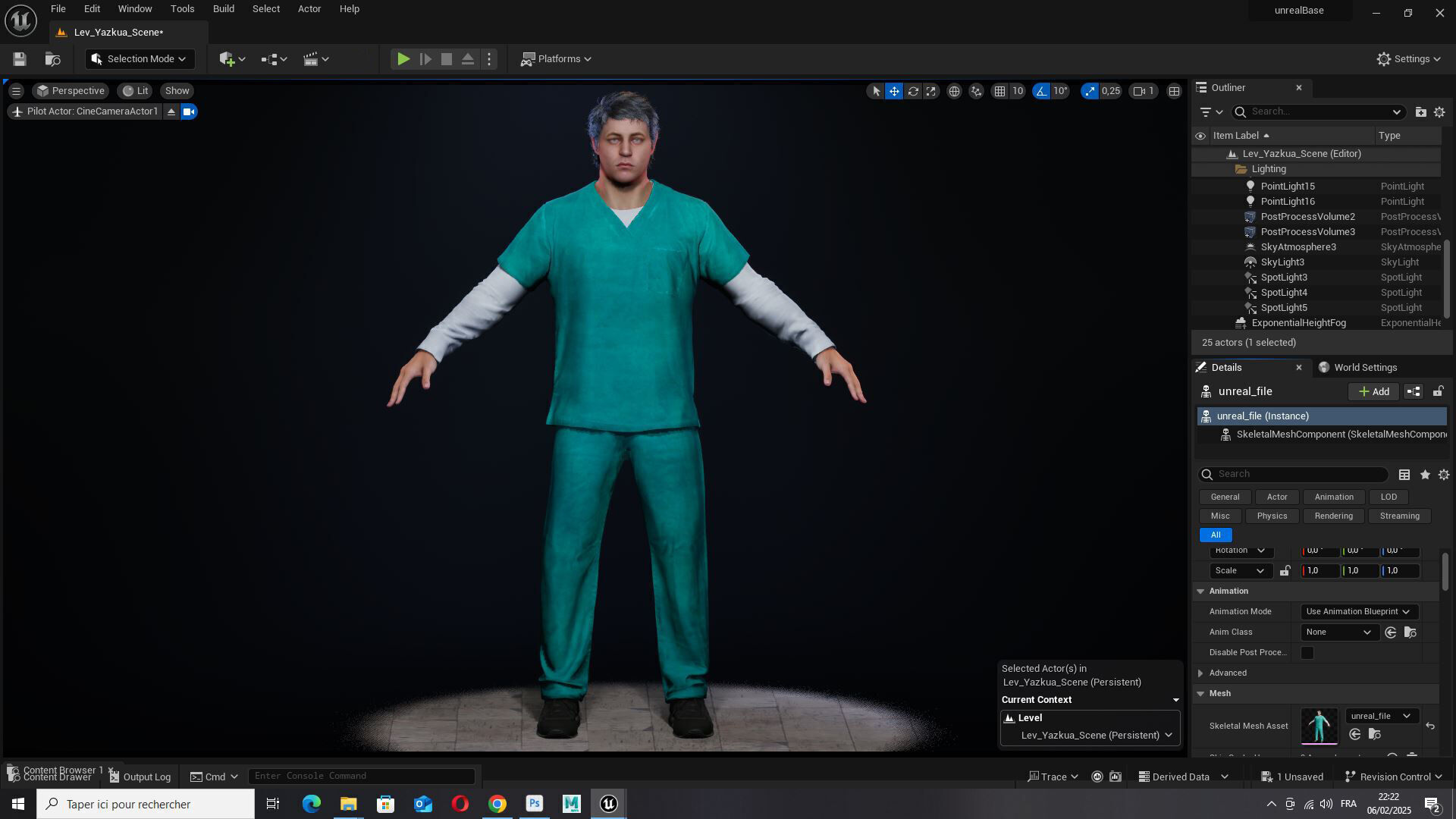This screenshot has width=1456, height=819.
Task: Open Outliner settings gear
Action: click(x=1439, y=112)
